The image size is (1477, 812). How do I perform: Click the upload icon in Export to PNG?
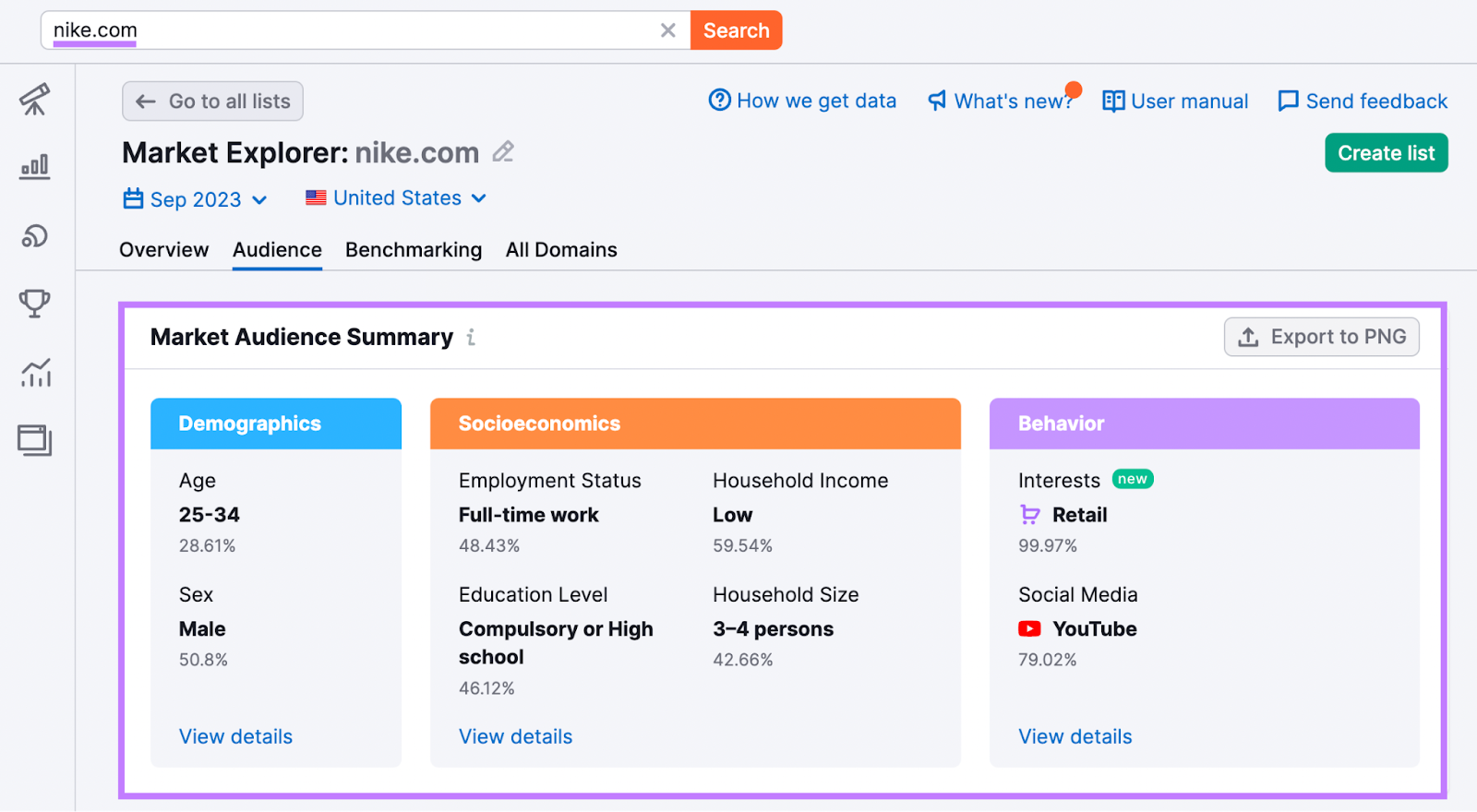pos(1248,337)
